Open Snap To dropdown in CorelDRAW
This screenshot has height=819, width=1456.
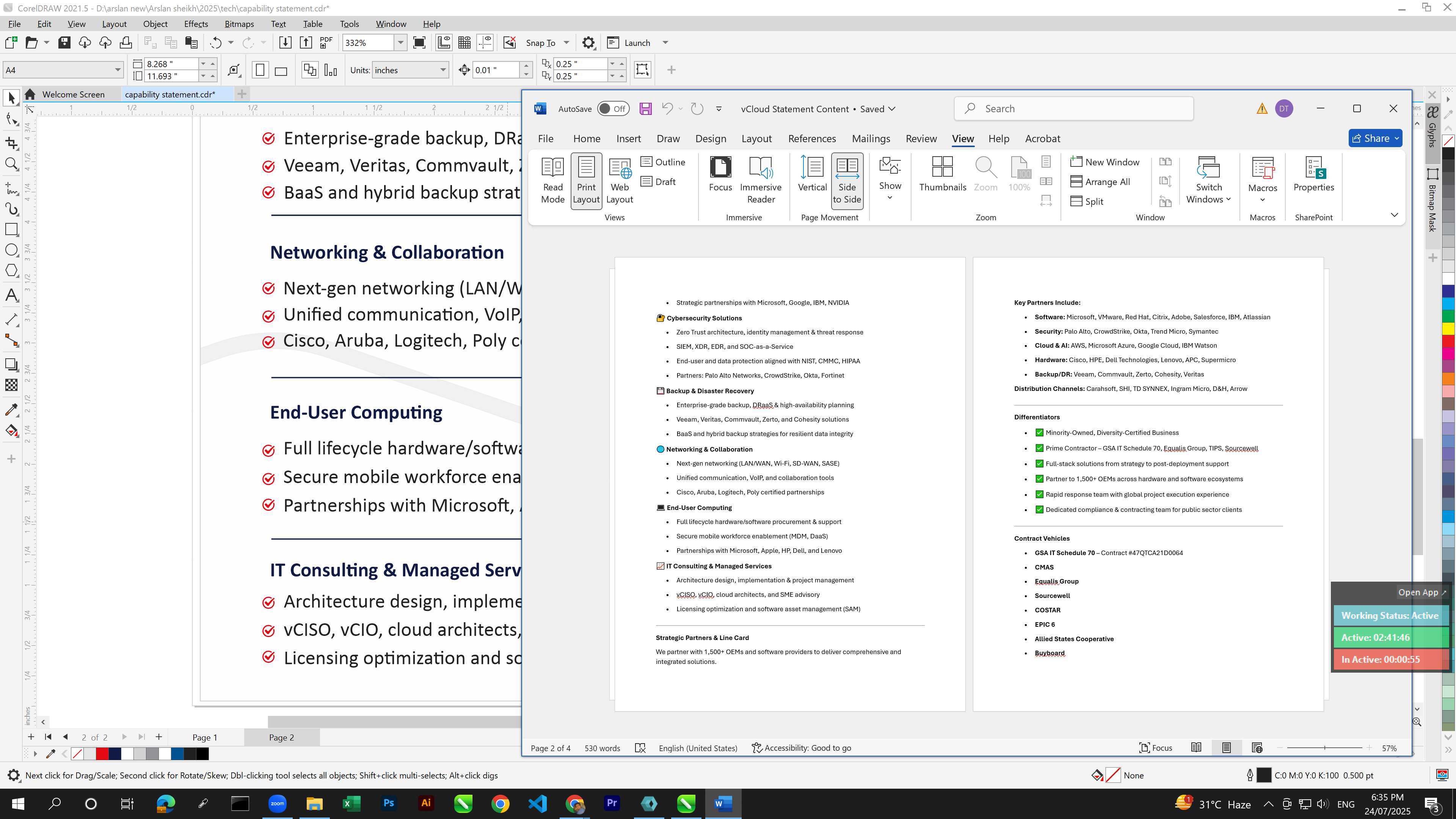(x=566, y=42)
